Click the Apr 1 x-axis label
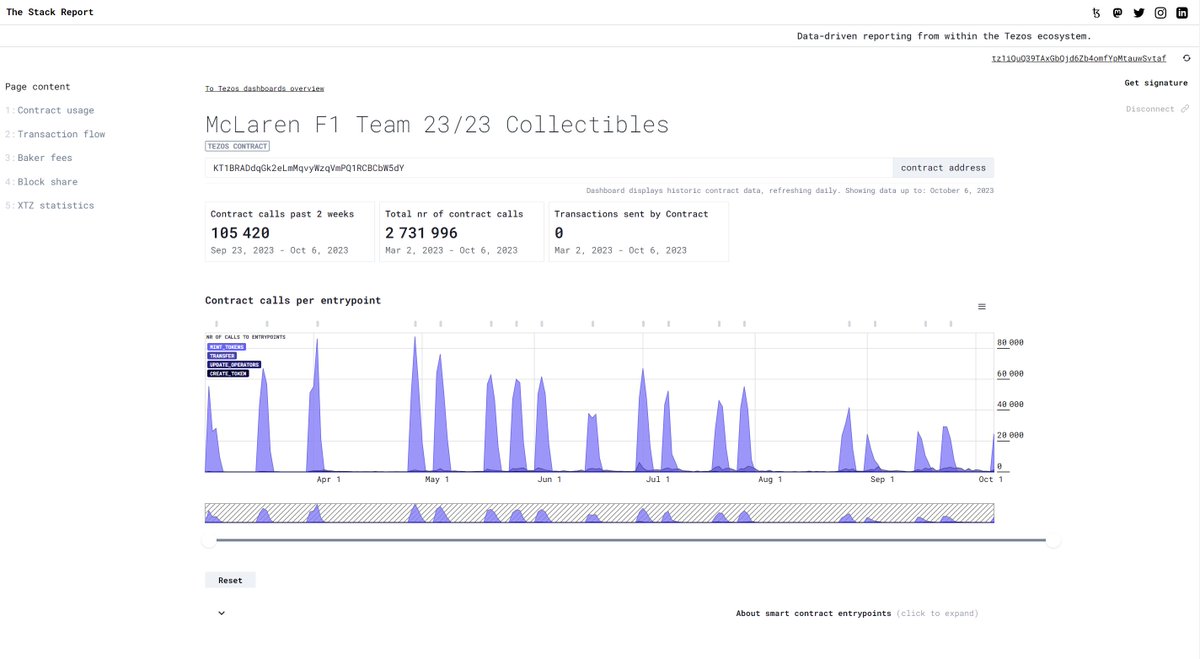Viewport: 1200px width, 659px height. click(x=329, y=480)
